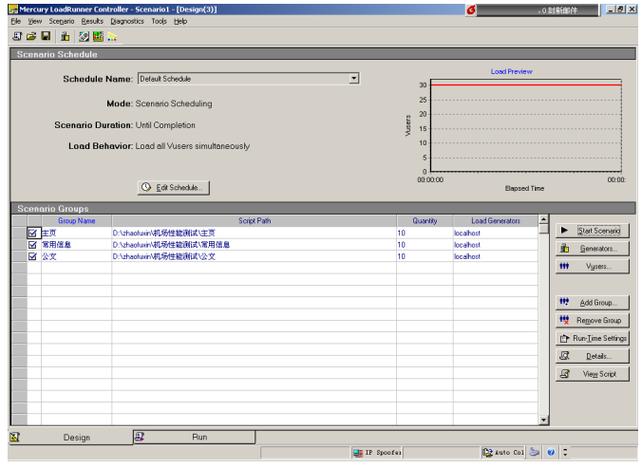Click the icon beside View Script
This screenshot has width=642, height=468.
pos(565,373)
